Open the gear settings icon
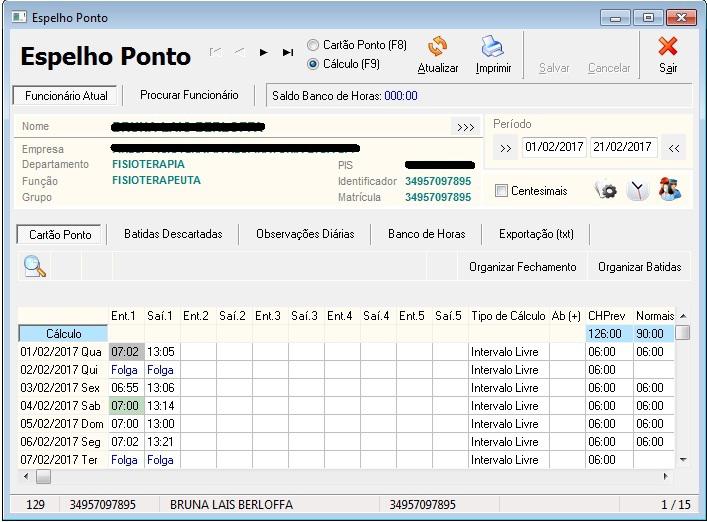This screenshot has height=522, width=707. point(606,190)
